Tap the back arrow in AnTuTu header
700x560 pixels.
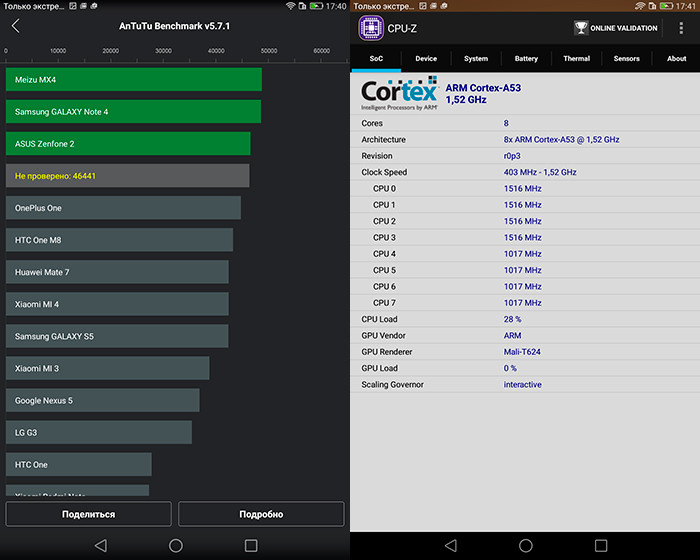coord(15,26)
